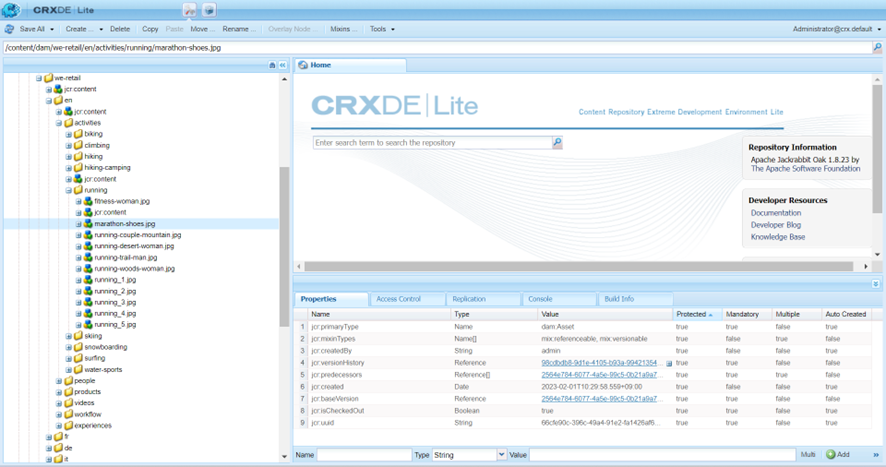Open the Tools dropdown menu

(x=382, y=29)
